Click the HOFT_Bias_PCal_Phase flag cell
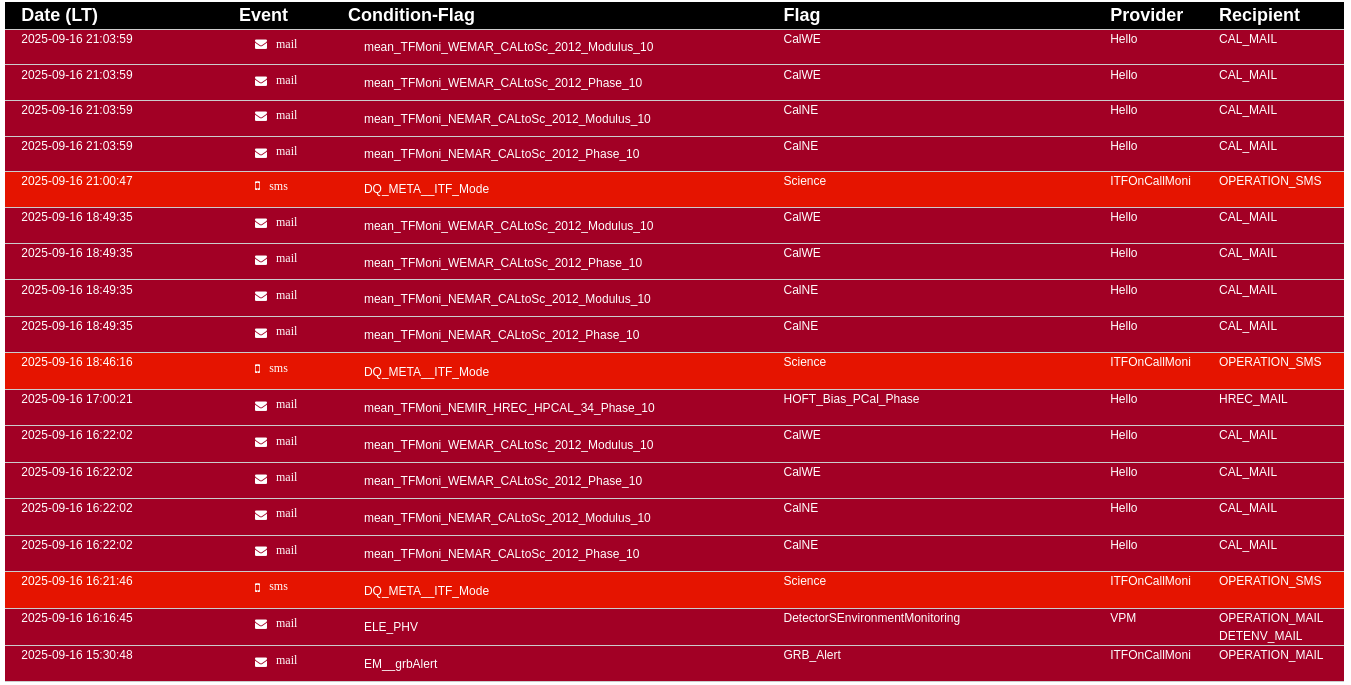 851,399
